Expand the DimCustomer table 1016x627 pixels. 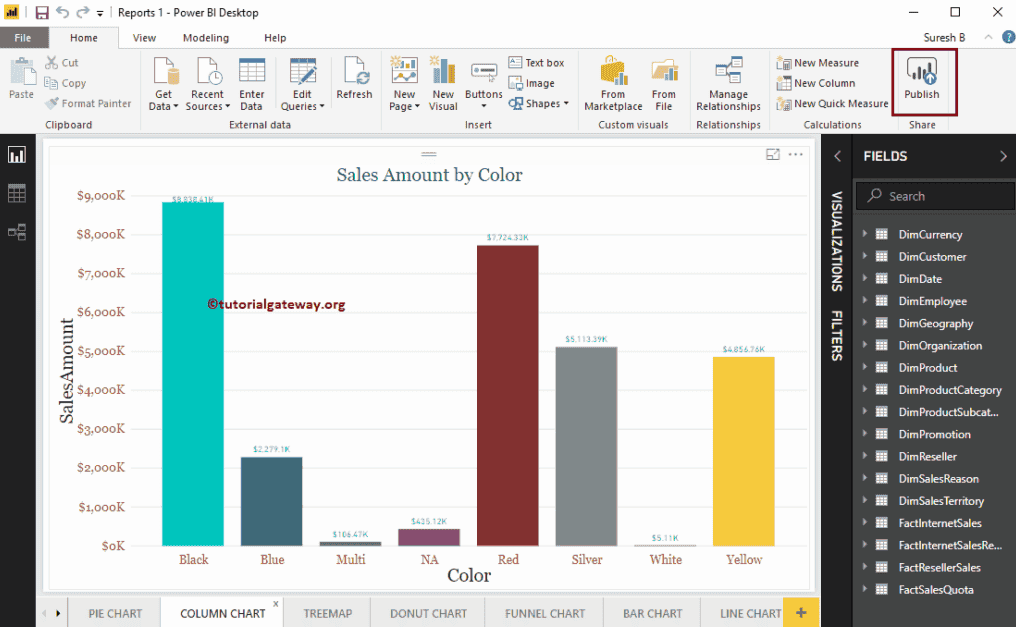coord(864,256)
